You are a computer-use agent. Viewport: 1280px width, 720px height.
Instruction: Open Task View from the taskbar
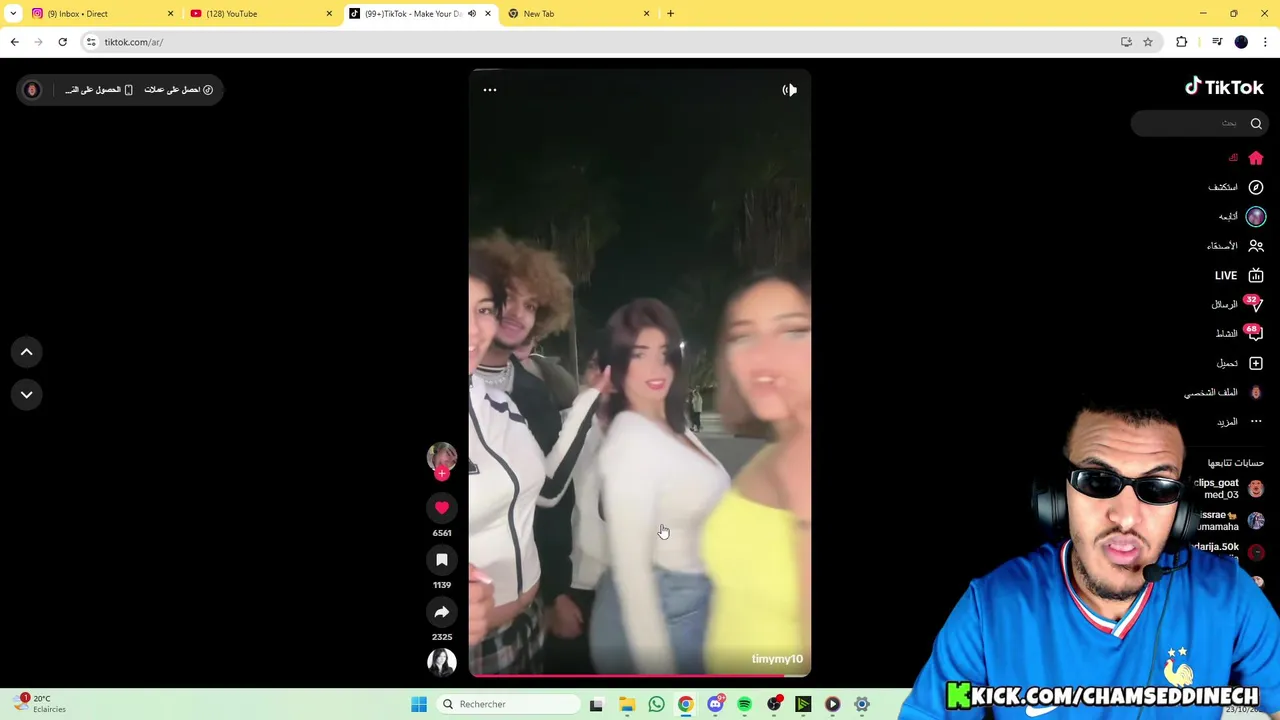[x=596, y=704]
